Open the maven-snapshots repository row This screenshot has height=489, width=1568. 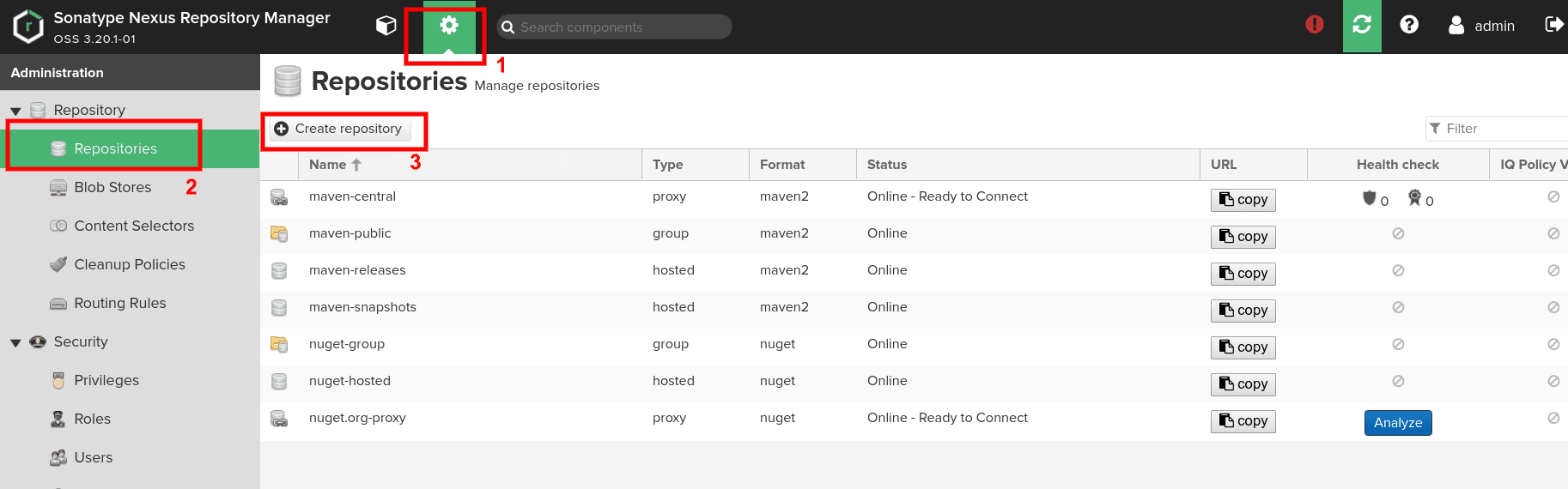914,310
